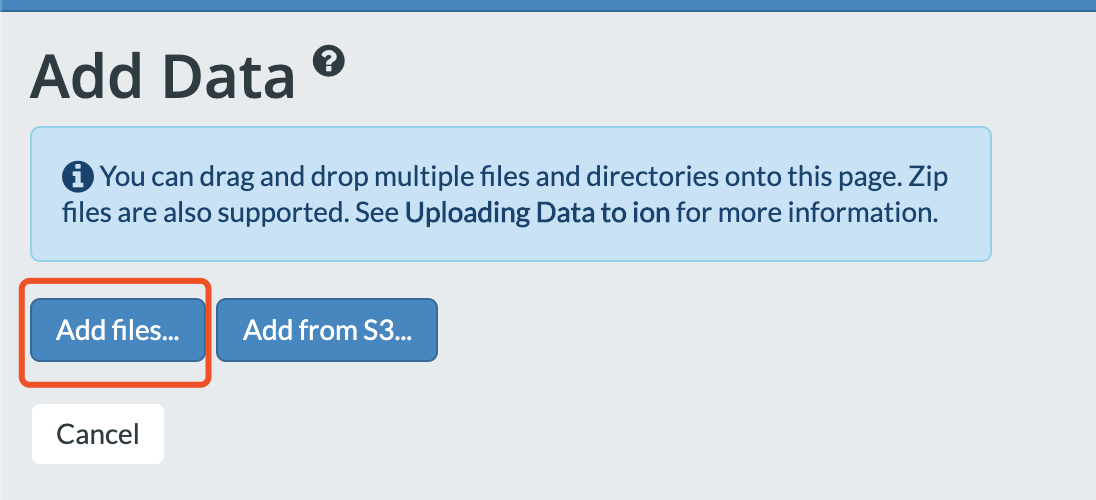Click the button outlined in orange
This screenshot has height=500, width=1096.
(117, 330)
